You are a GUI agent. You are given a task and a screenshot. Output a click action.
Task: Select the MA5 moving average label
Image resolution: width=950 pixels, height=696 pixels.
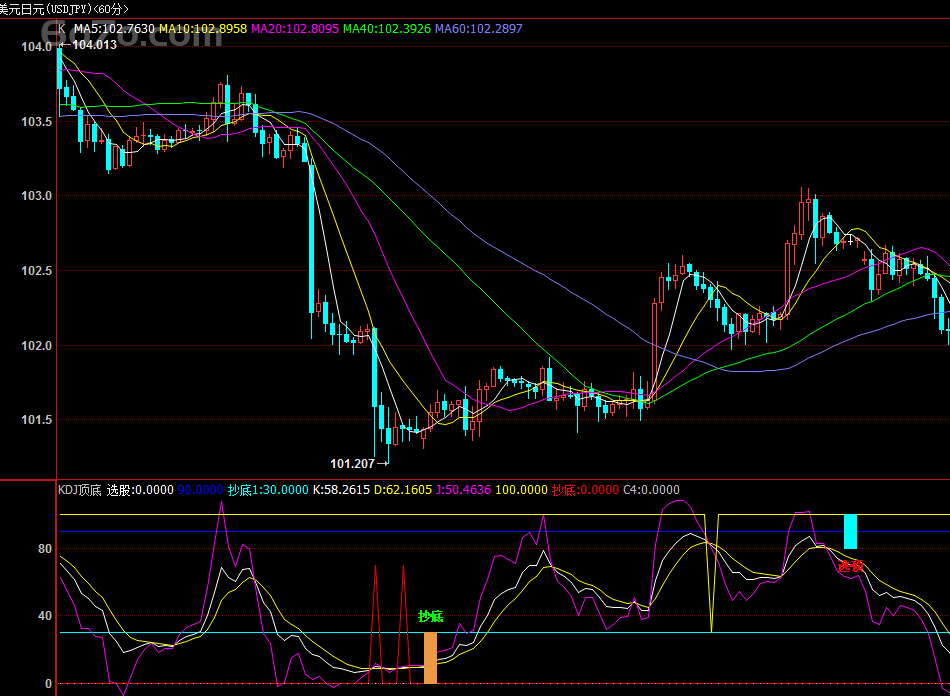point(114,29)
